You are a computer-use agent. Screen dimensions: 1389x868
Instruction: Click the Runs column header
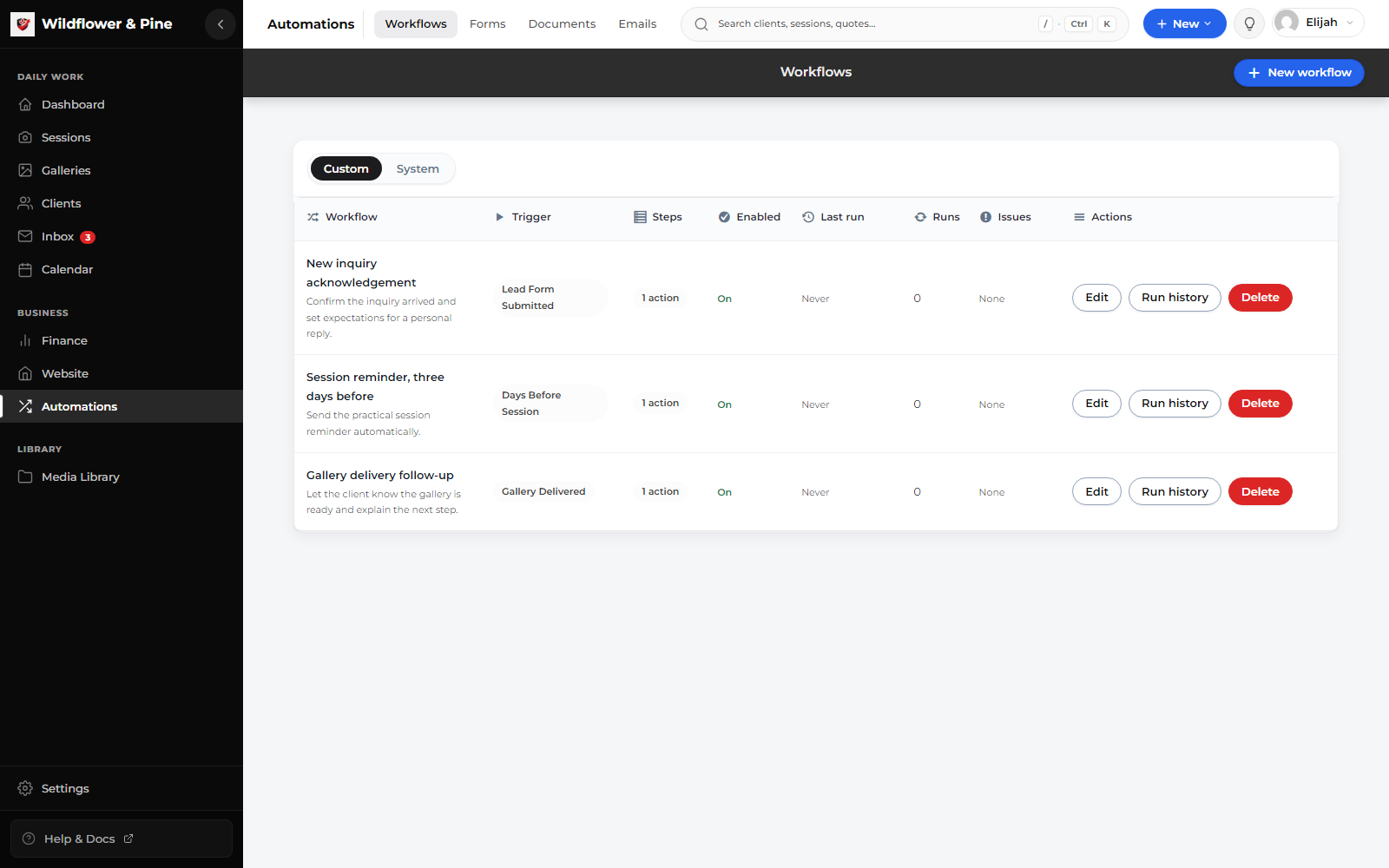coord(938,217)
